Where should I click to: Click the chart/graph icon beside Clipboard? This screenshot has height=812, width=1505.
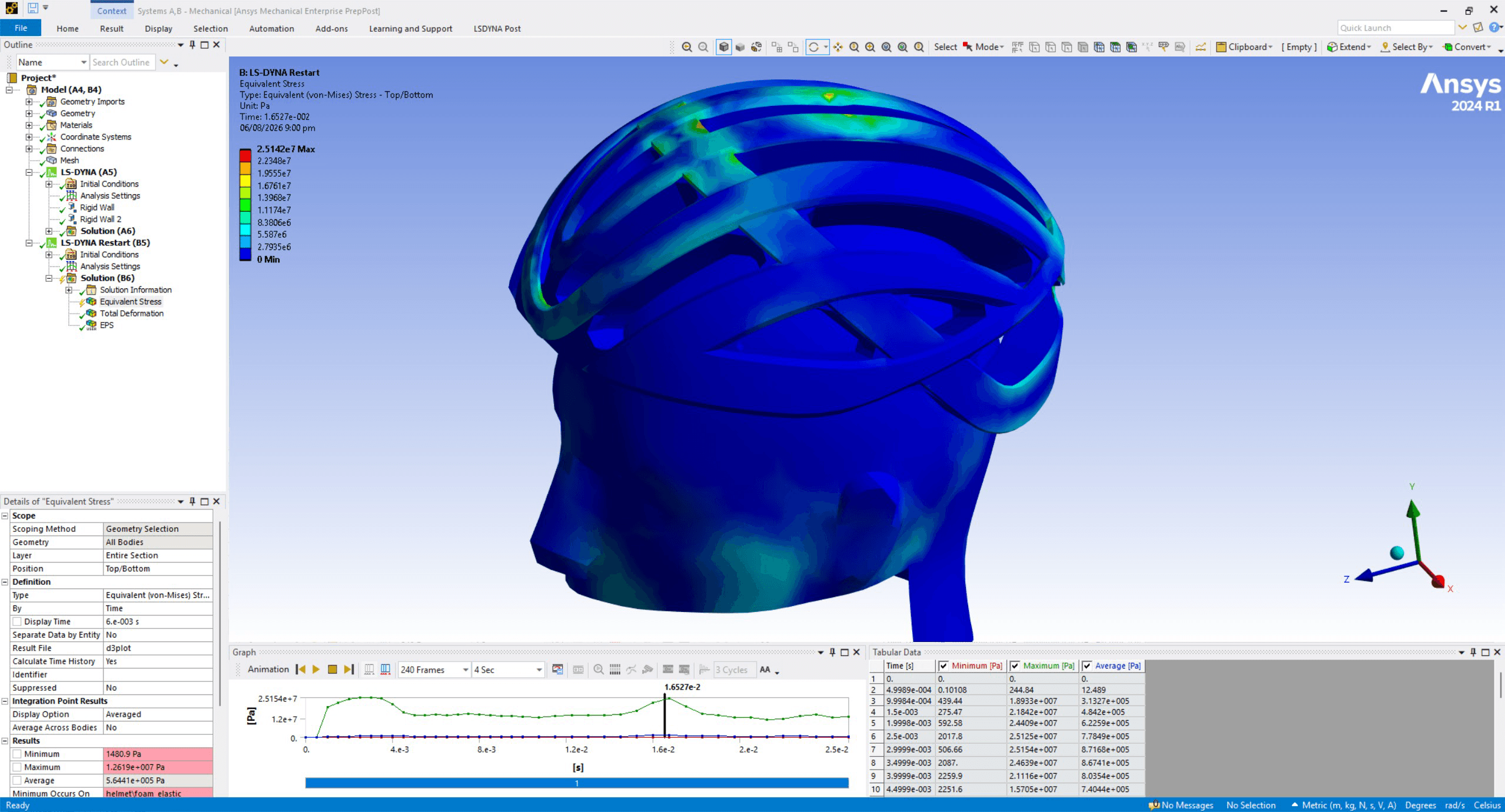(x=1200, y=47)
